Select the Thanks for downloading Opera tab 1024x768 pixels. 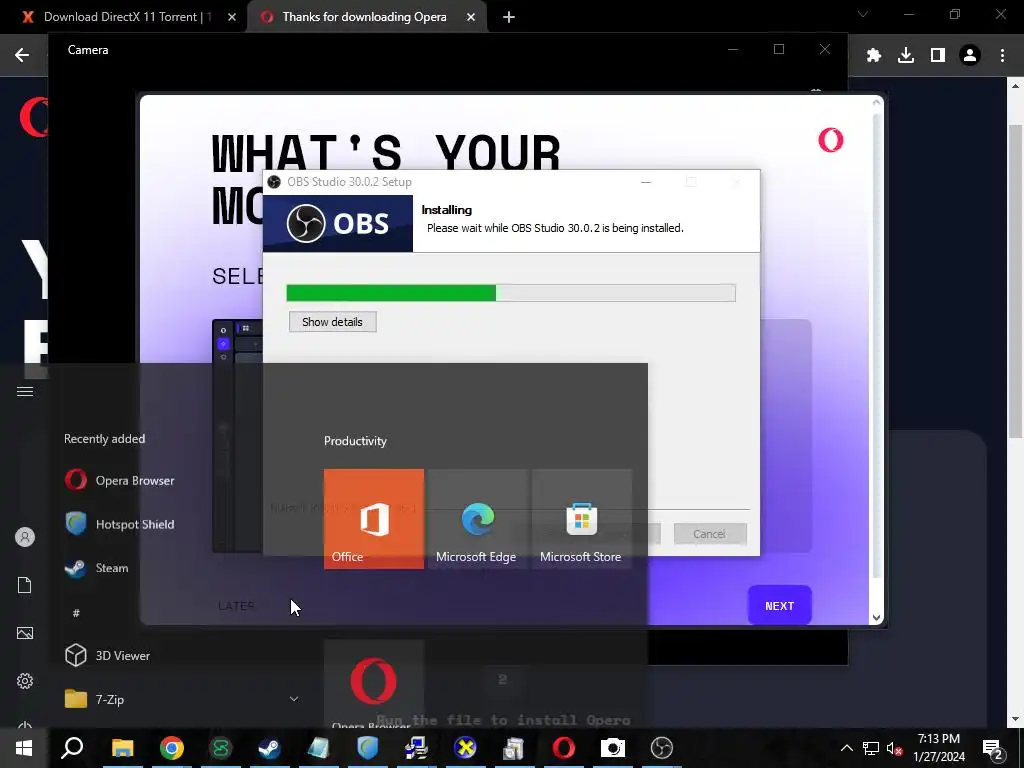tap(364, 17)
